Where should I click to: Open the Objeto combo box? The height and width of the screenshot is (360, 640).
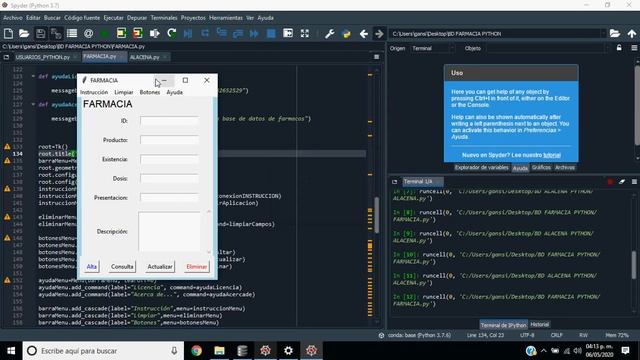coord(547,48)
